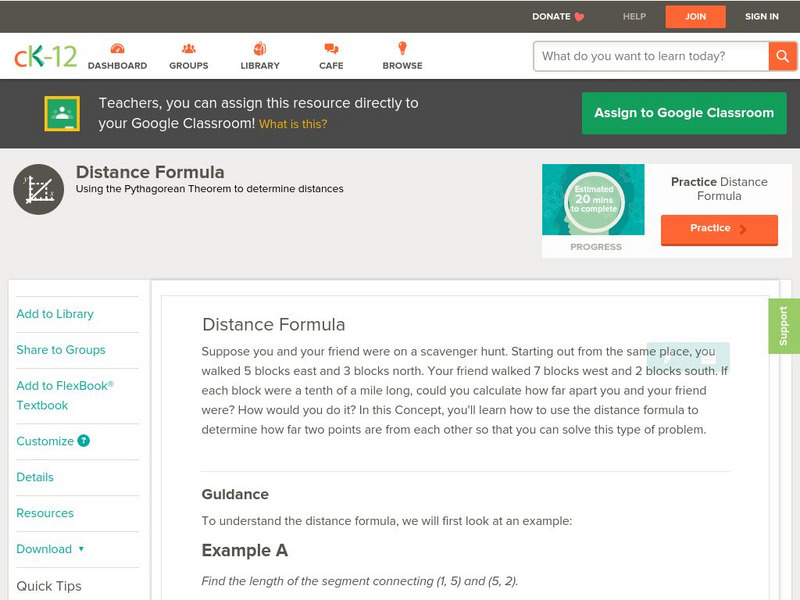Open the Cafe chat bubbles icon
800x600 pixels.
point(331,48)
